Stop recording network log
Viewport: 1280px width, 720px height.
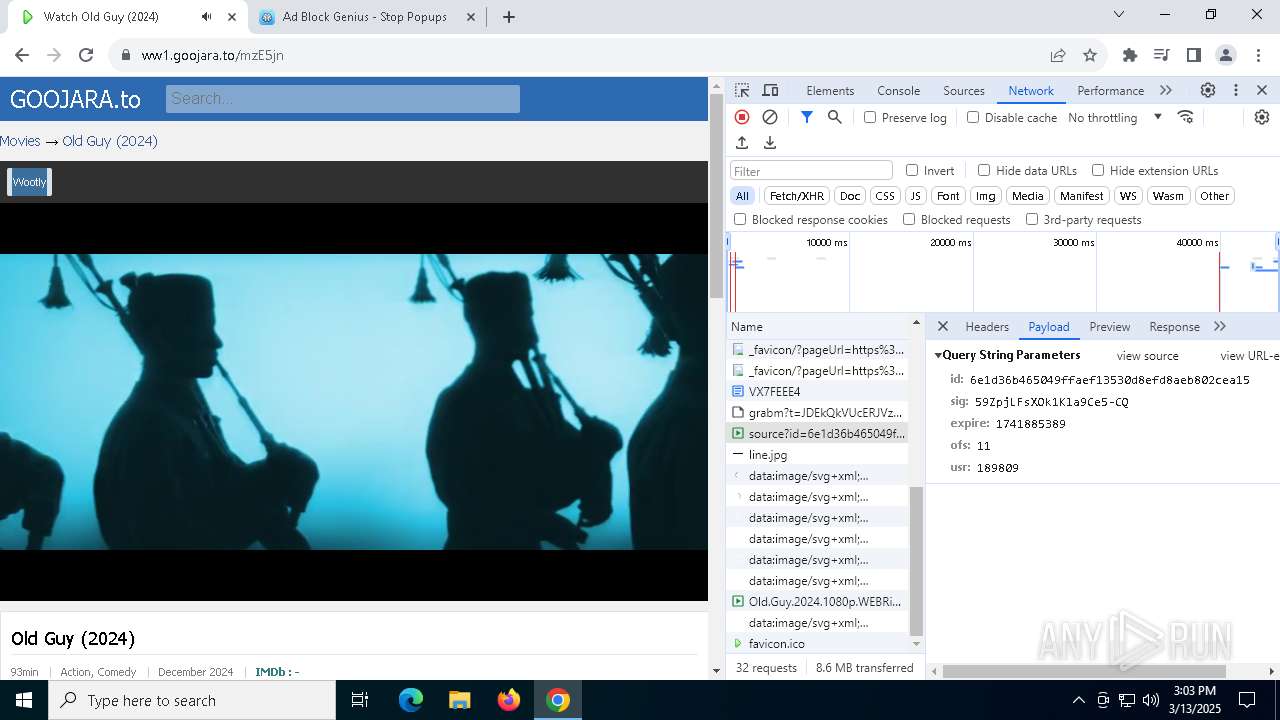pyautogui.click(x=742, y=117)
